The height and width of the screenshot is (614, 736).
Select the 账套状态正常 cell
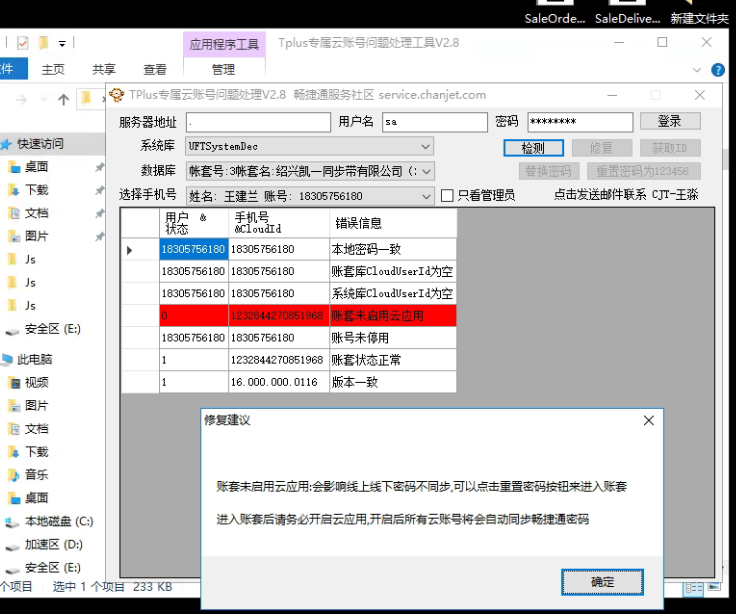[393, 360]
